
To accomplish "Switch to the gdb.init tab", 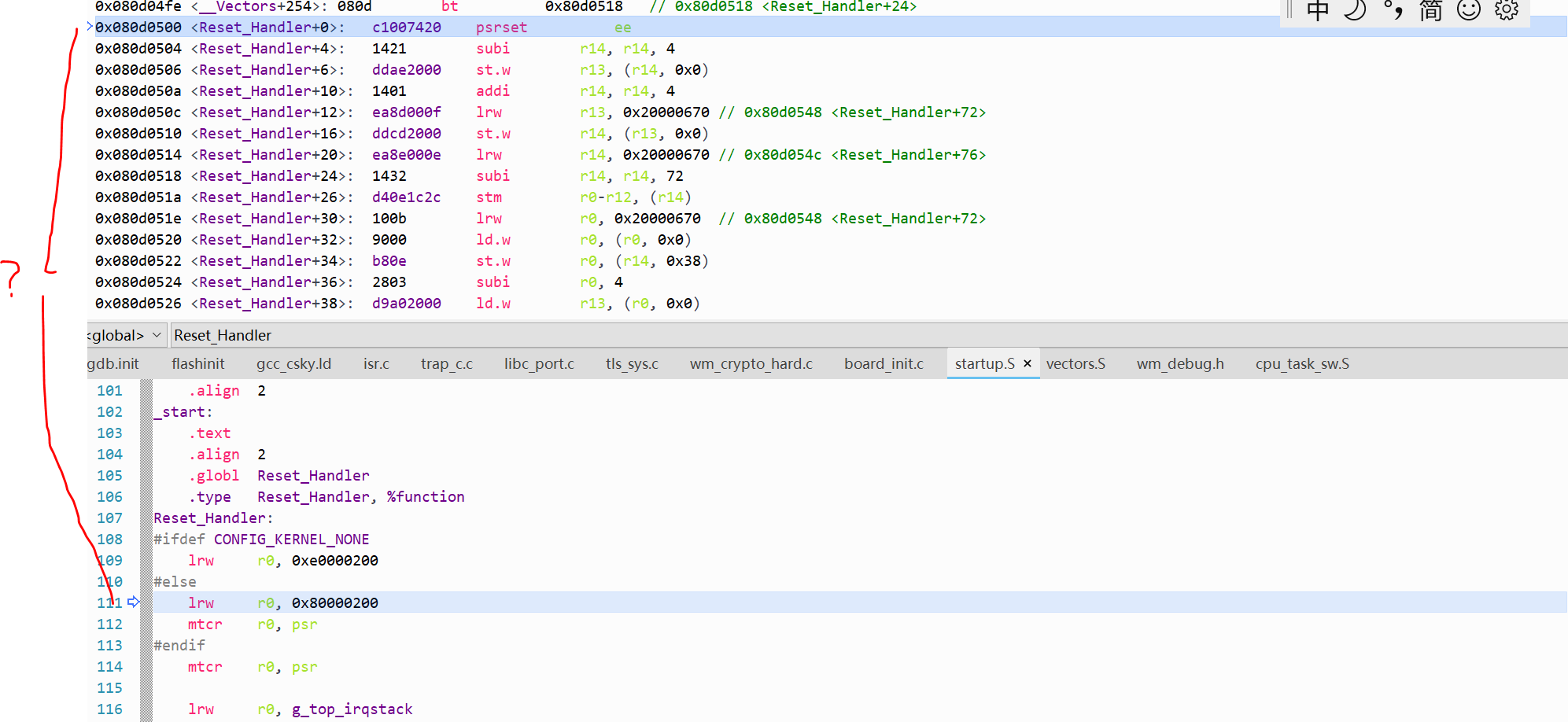I will (x=113, y=363).
